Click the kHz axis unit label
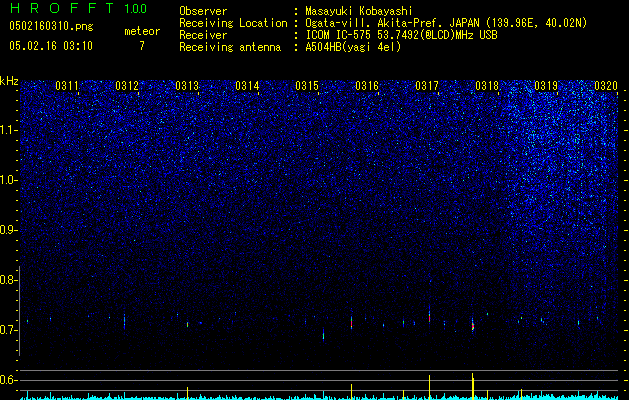Viewport: 629px width, 400px height. tap(9, 81)
